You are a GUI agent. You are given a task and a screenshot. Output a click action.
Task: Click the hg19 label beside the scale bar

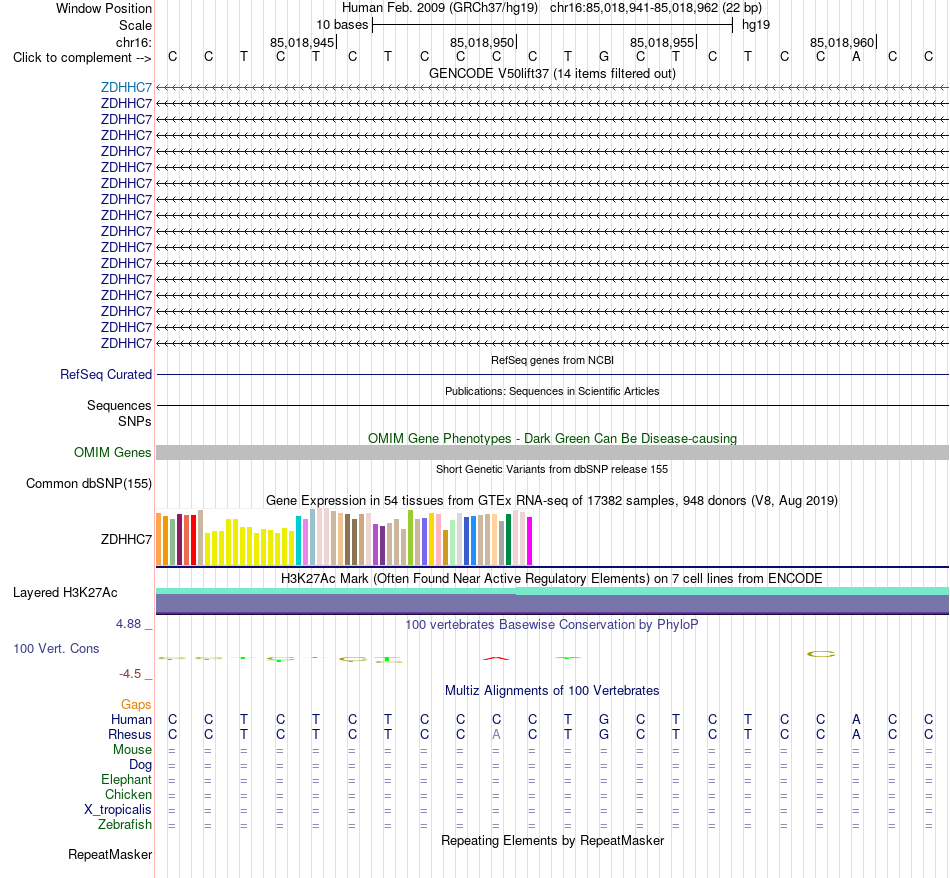pyautogui.click(x=756, y=25)
